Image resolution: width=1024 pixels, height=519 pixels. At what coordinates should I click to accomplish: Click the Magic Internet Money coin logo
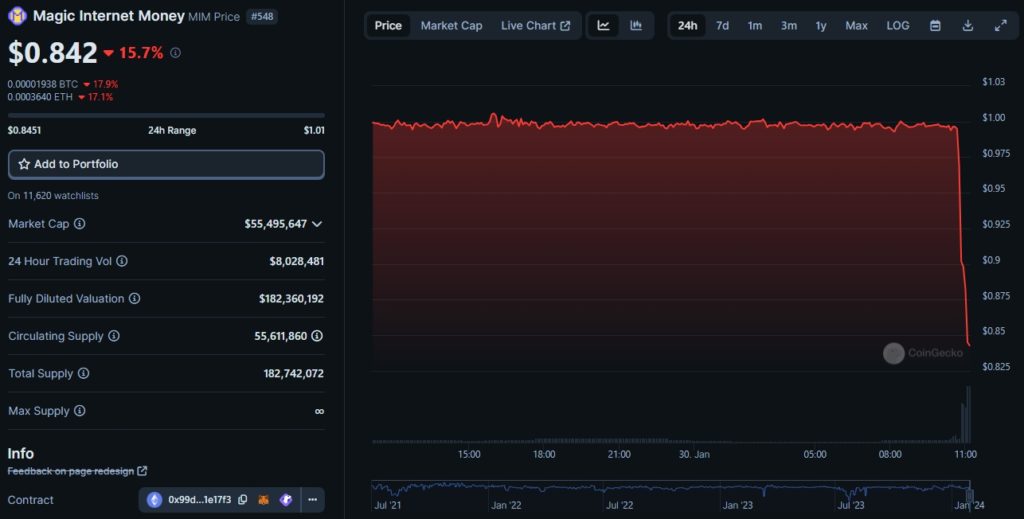[x=17, y=16]
